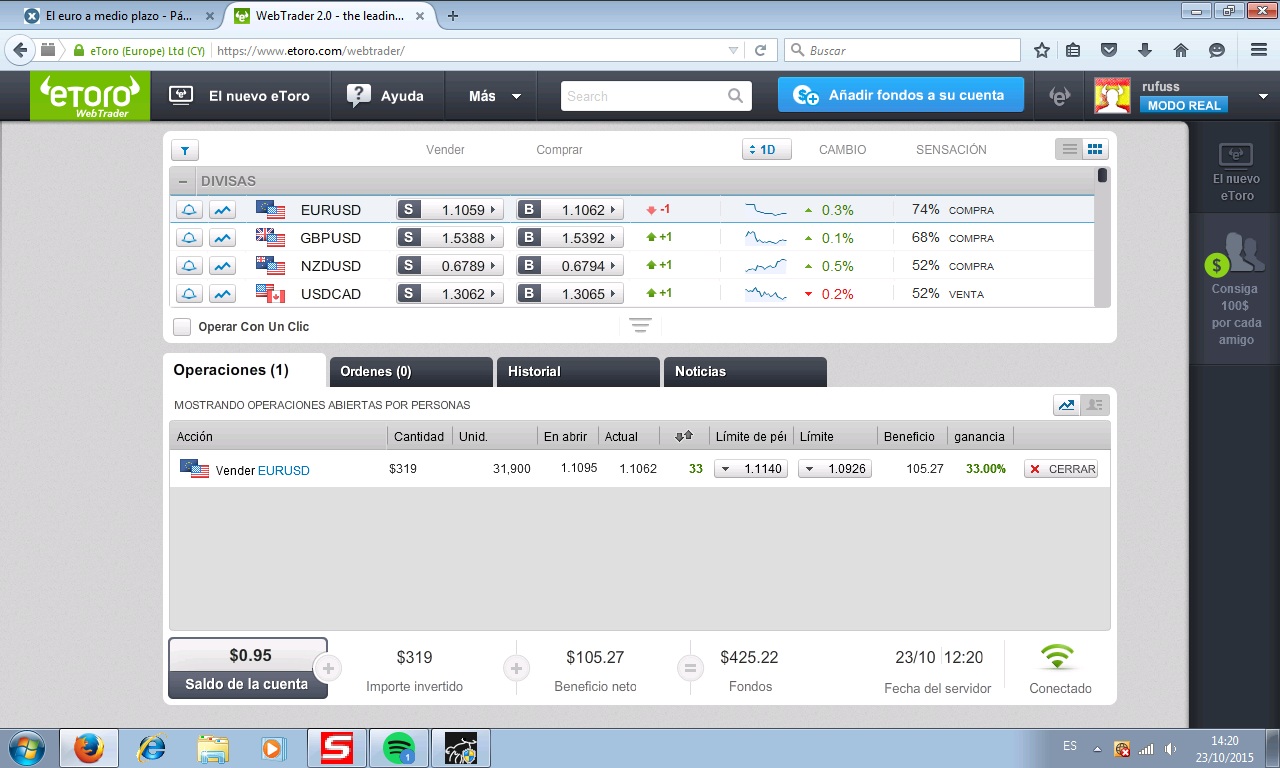Image resolution: width=1280 pixels, height=768 pixels.
Task: Buy USDCAD at 1.3065
Action: pos(569,294)
